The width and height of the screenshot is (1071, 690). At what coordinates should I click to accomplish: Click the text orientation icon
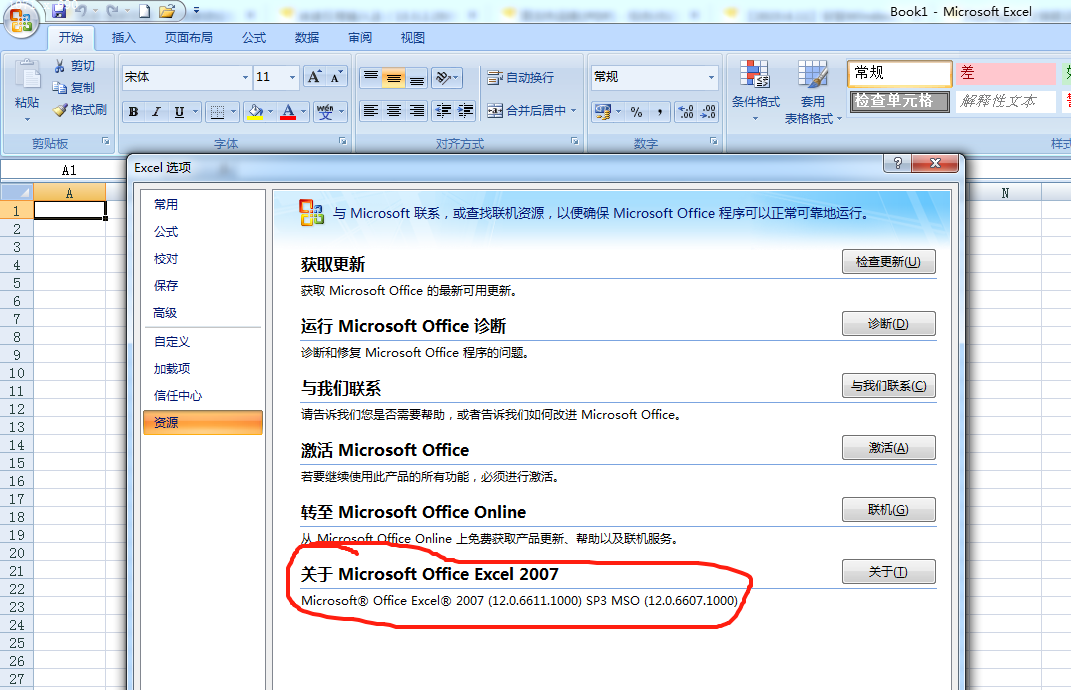point(443,77)
